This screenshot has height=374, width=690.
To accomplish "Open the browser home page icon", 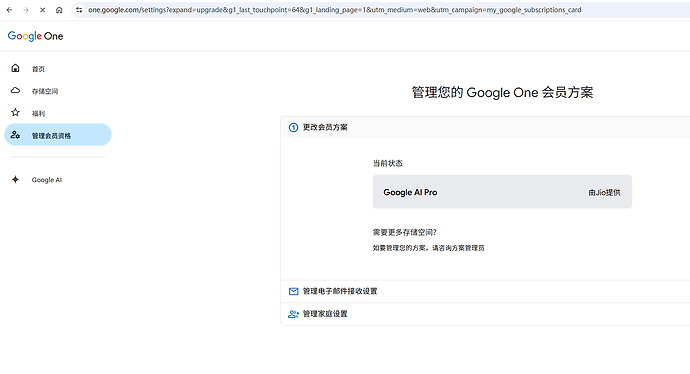I will coord(59,10).
